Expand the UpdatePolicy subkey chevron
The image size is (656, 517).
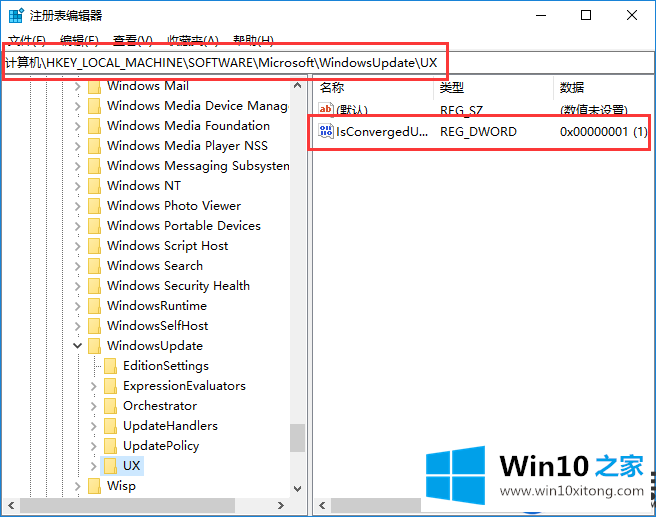point(94,446)
